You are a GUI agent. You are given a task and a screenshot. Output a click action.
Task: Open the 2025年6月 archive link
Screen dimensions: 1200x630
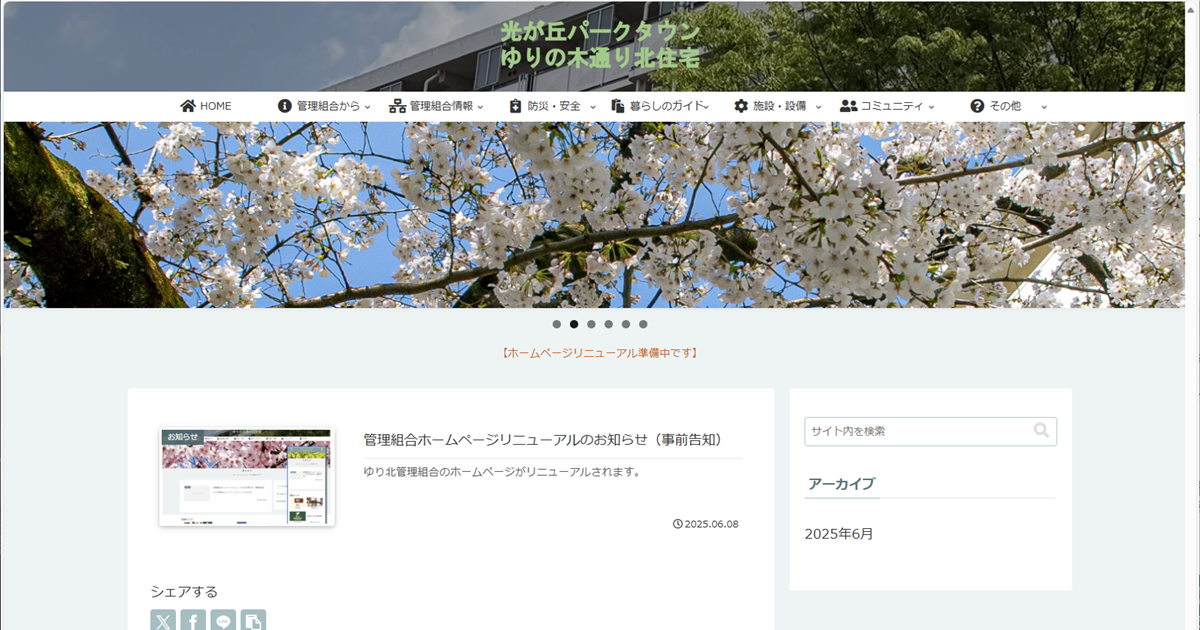coord(838,534)
